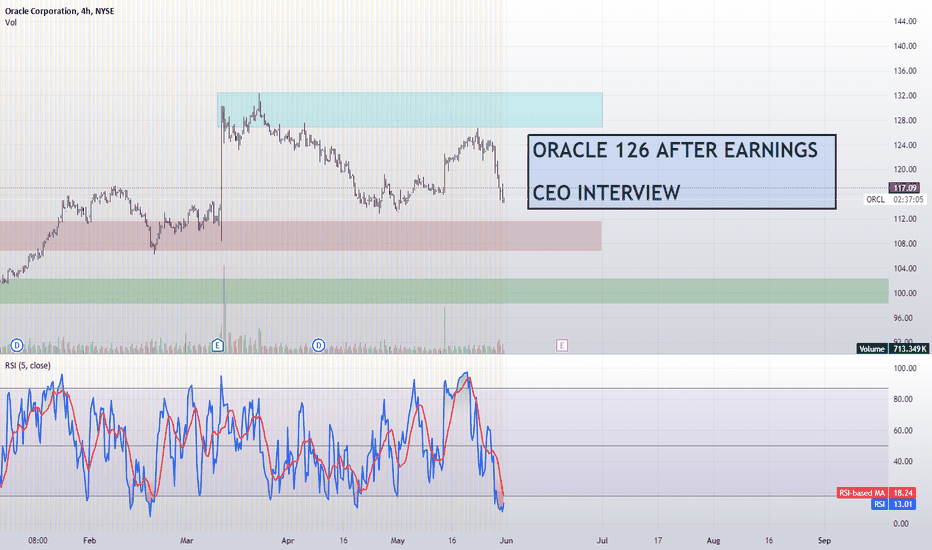The width and height of the screenshot is (932, 550).
Task: Click the blue 'RSI' axis label
Action: [x=879, y=504]
